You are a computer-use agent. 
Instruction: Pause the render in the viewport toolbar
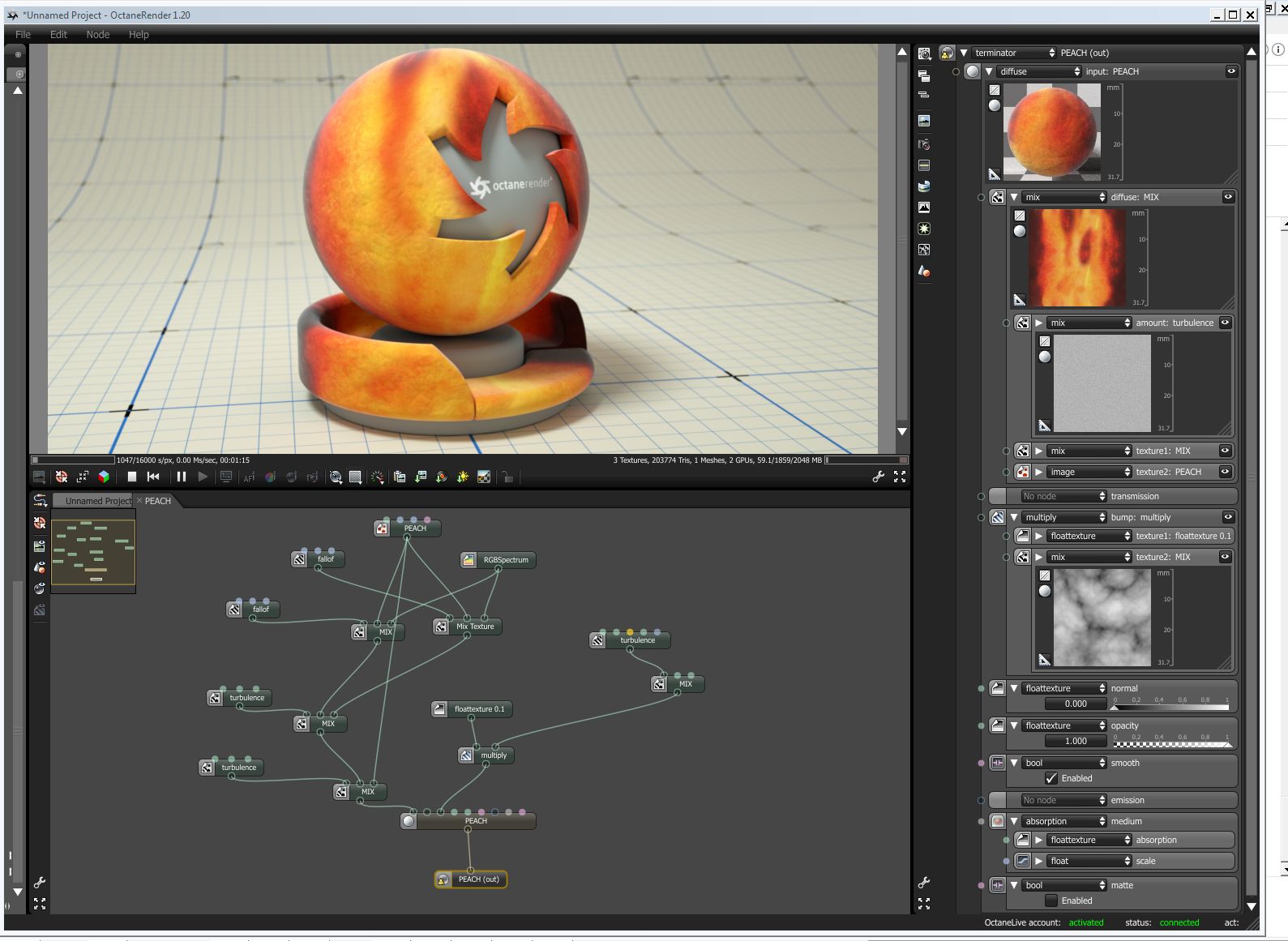182,477
